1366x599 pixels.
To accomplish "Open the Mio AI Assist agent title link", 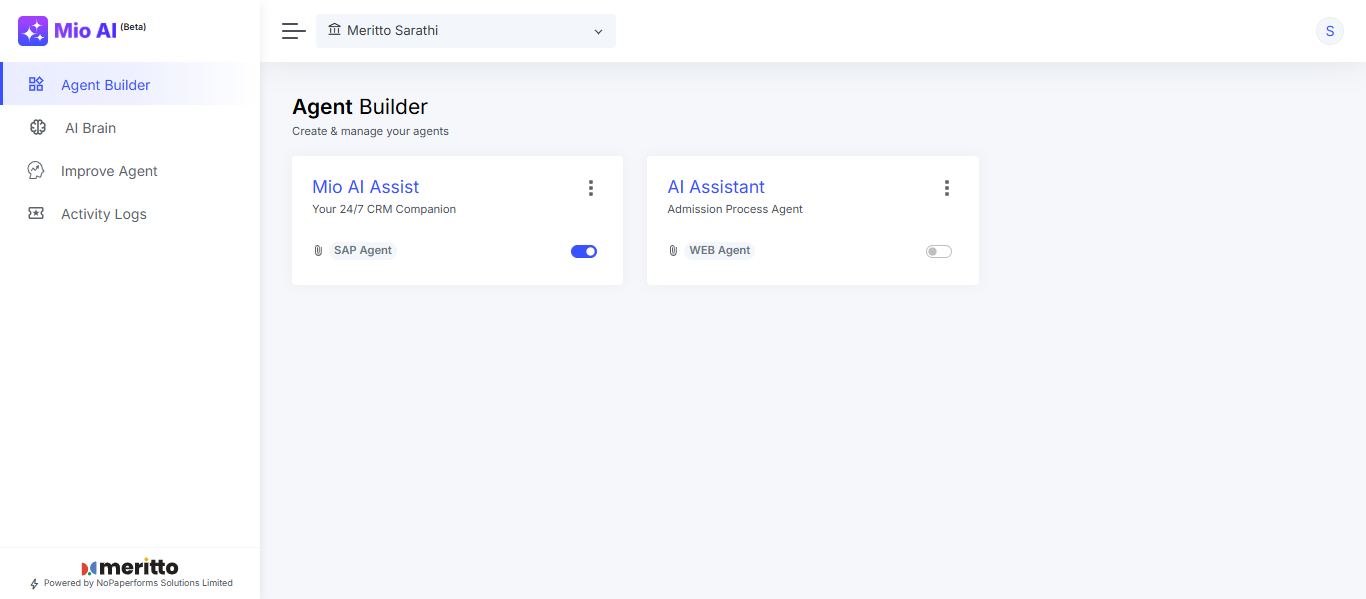I will coord(365,187).
